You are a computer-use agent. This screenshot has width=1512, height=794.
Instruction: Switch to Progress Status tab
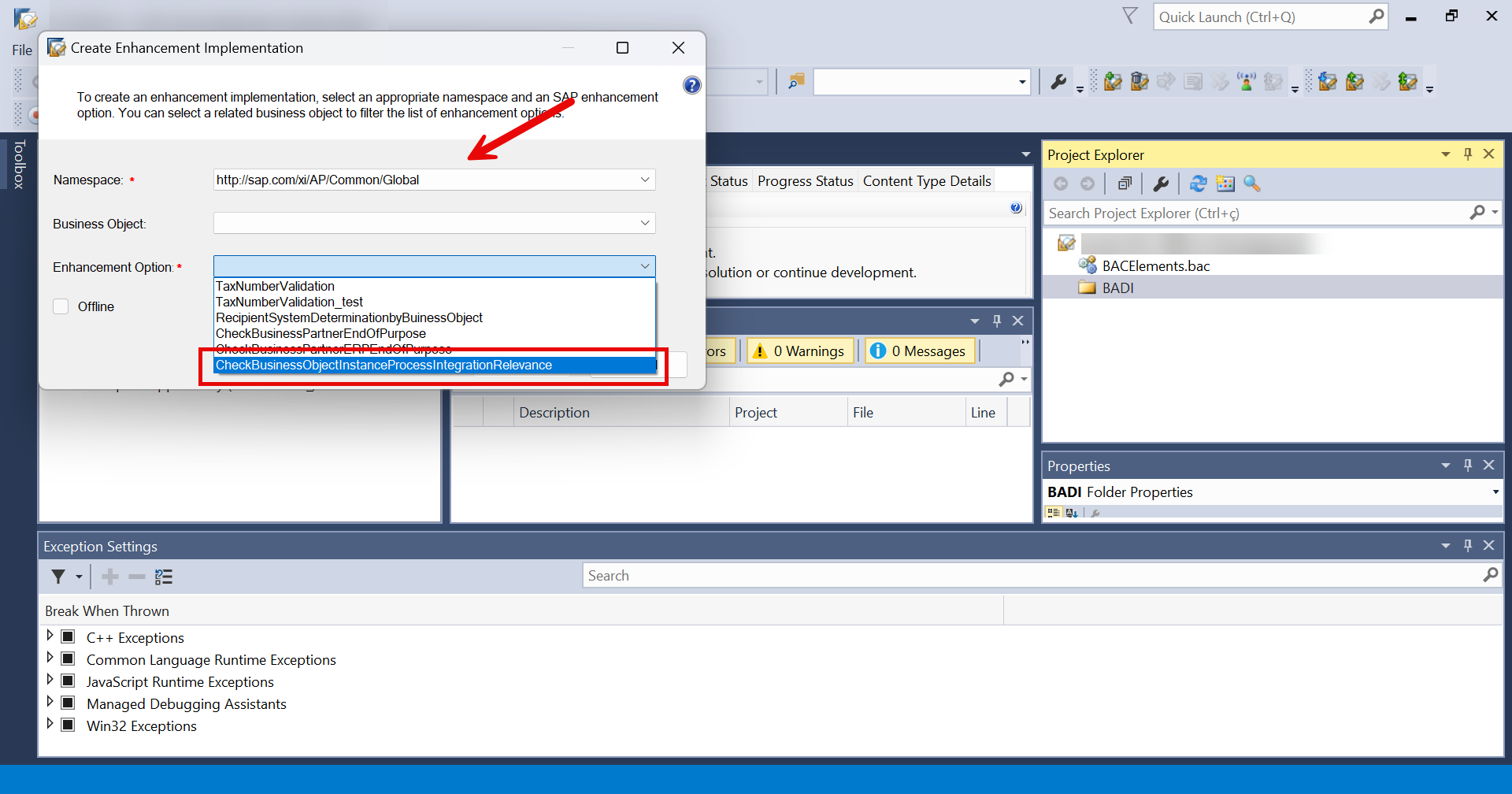click(805, 181)
